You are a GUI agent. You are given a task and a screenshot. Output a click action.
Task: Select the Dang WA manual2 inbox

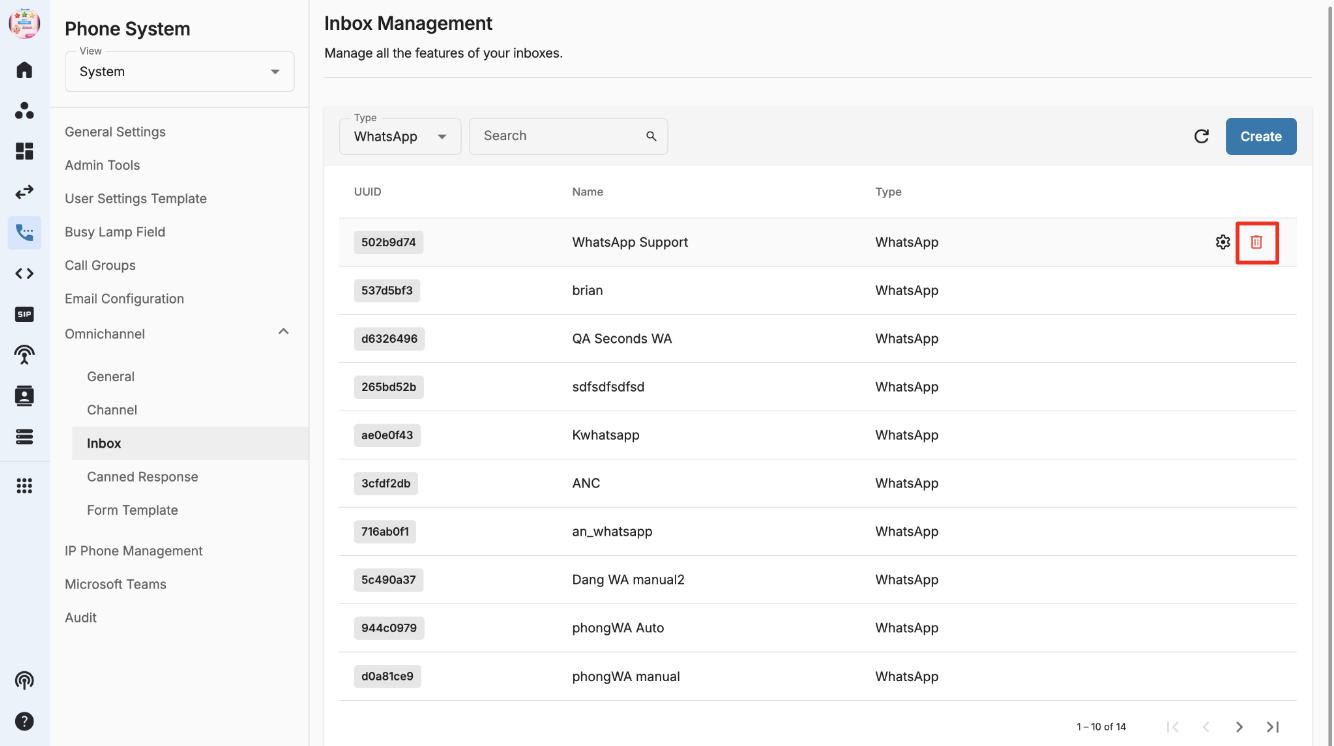[x=628, y=580]
